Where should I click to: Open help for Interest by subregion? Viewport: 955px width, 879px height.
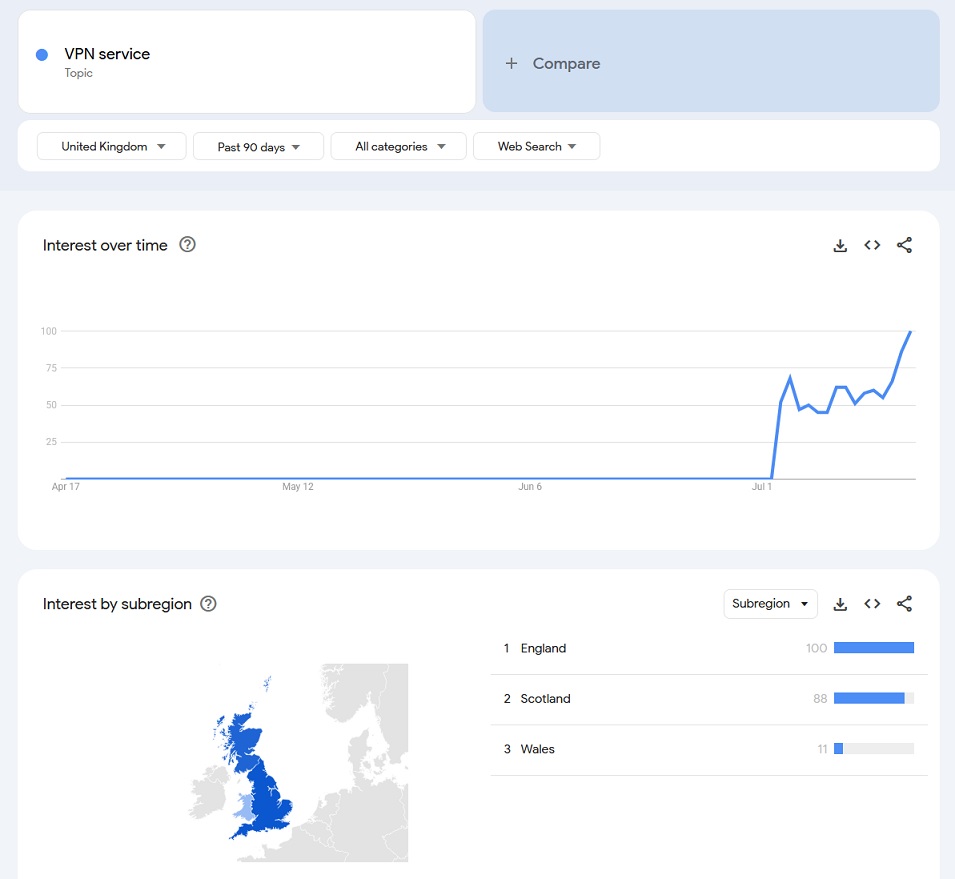(208, 604)
